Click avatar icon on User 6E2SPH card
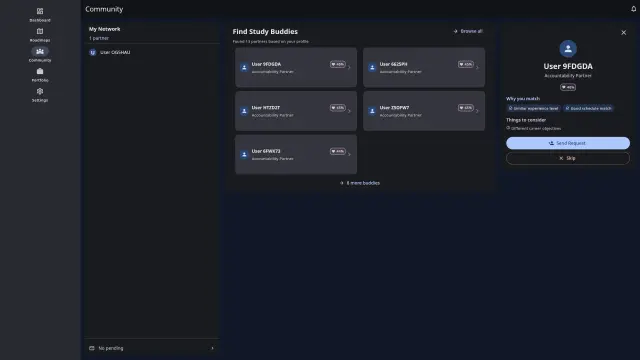Screen dimensions: 640x360 (372, 67)
